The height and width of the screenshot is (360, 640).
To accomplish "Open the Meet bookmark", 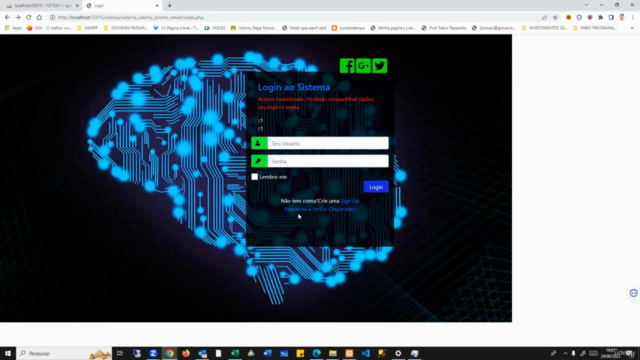I will click(x=304, y=28).
